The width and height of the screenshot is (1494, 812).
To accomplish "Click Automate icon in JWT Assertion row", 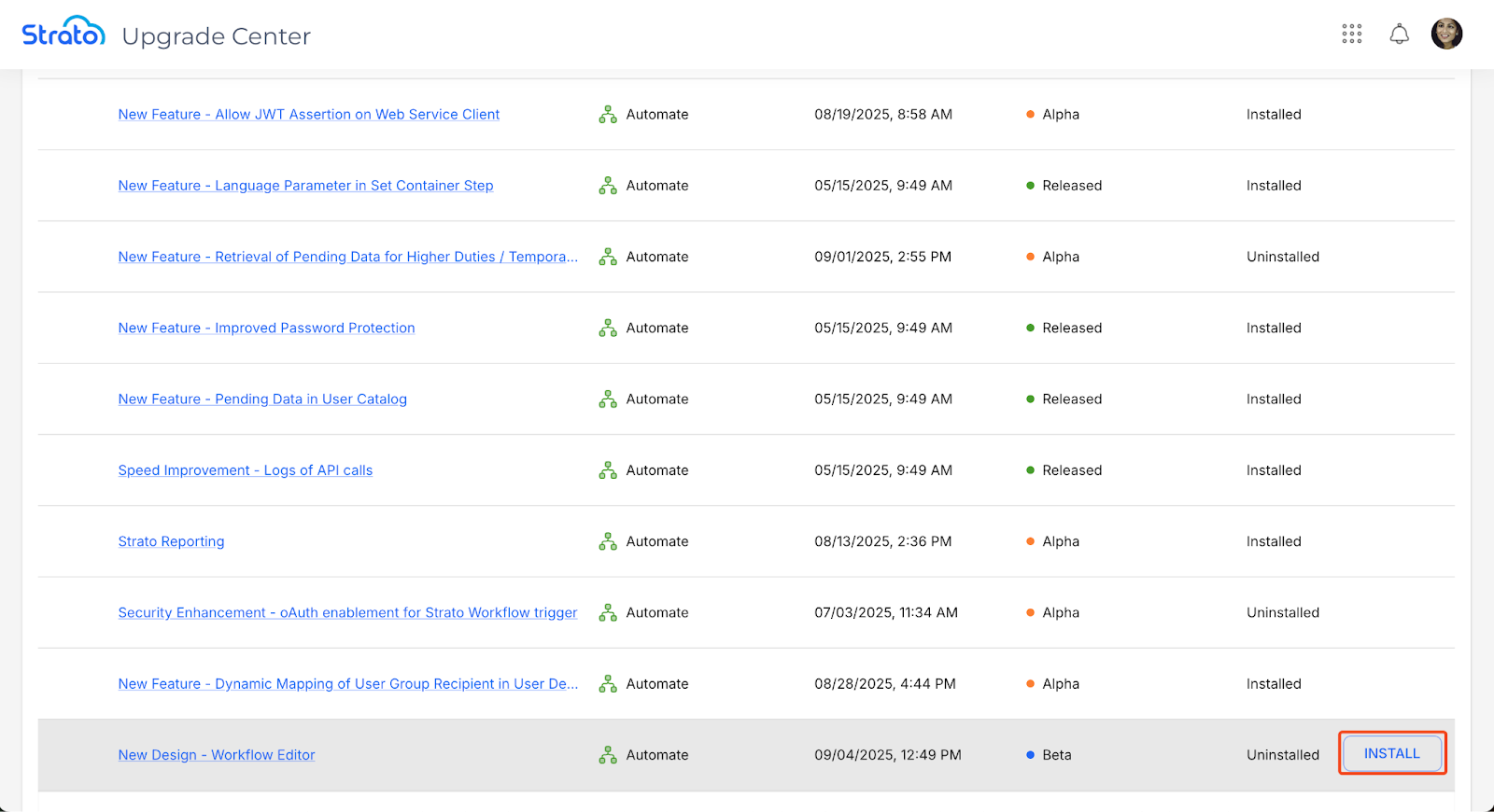I will [608, 115].
